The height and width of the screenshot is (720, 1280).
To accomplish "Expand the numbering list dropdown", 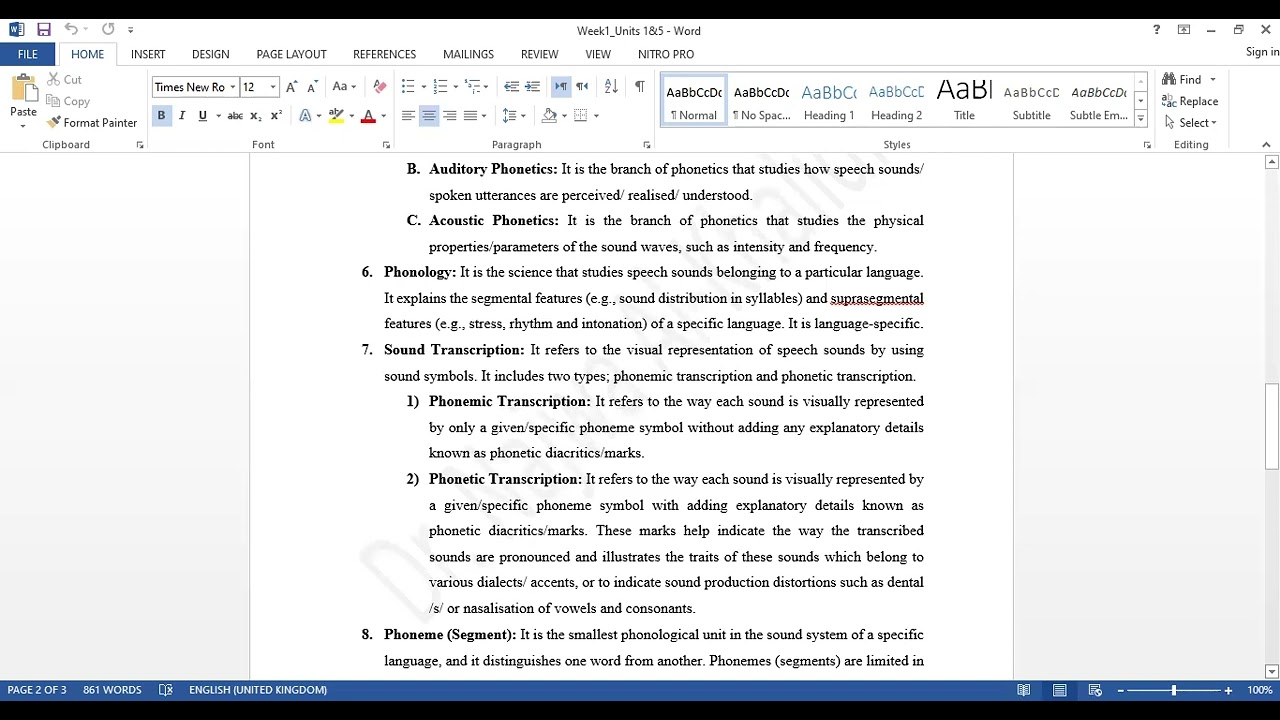I will pyautogui.click(x=456, y=88).
